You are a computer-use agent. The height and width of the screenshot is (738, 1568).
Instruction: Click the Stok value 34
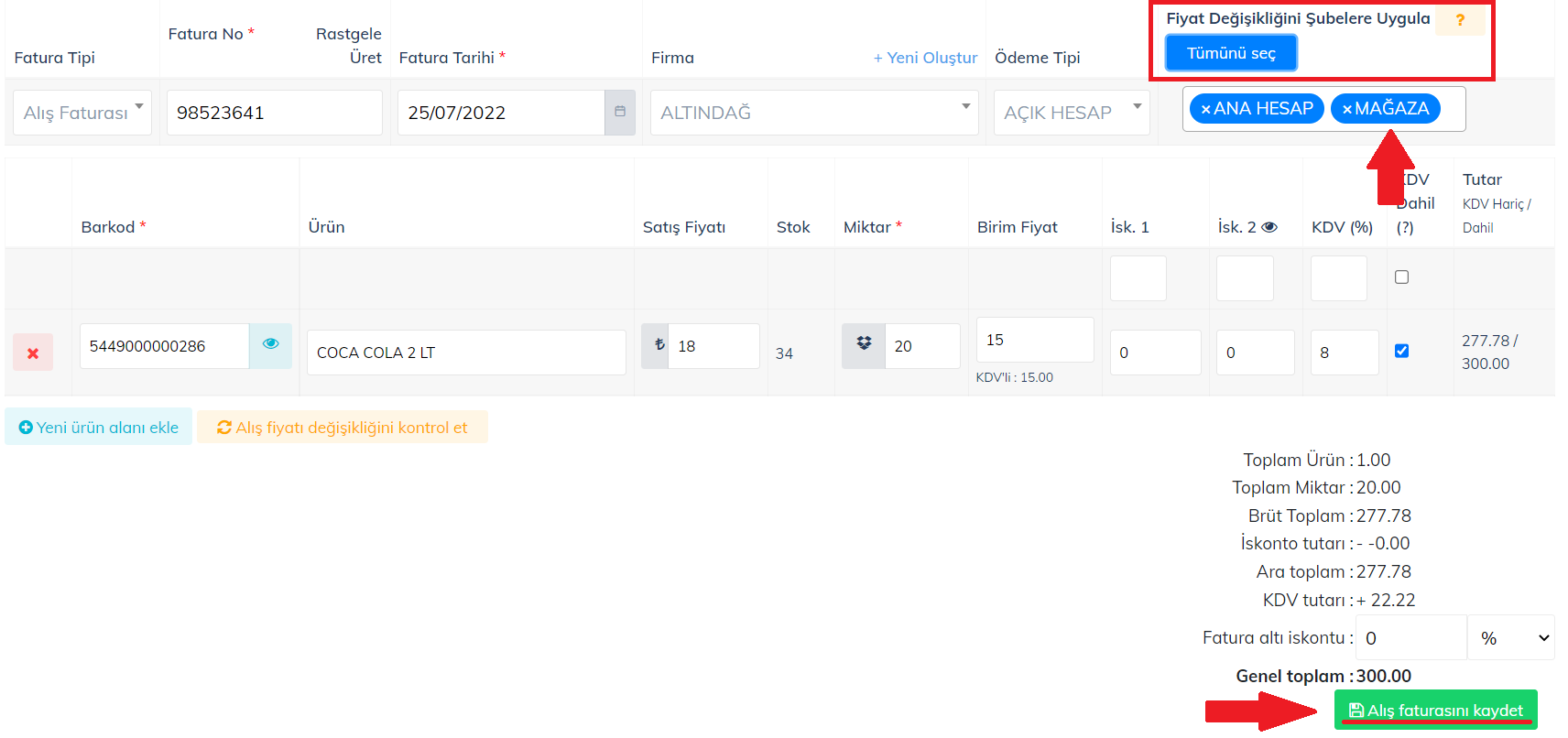coord(784,353)
